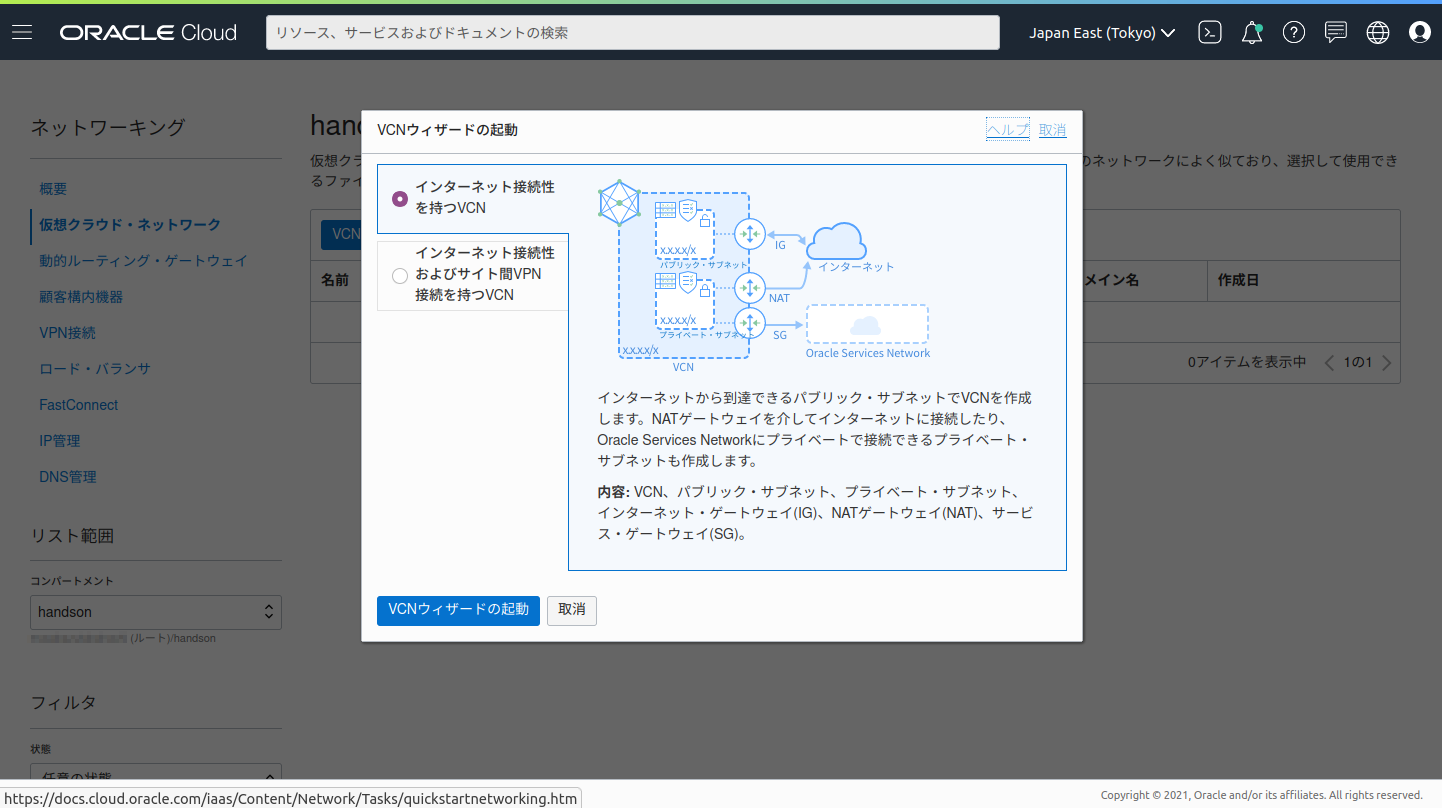The width and height of the screenshot is (1442, 808).
Task: Open FastConnect sidebar item
Action: pos(79,405)
